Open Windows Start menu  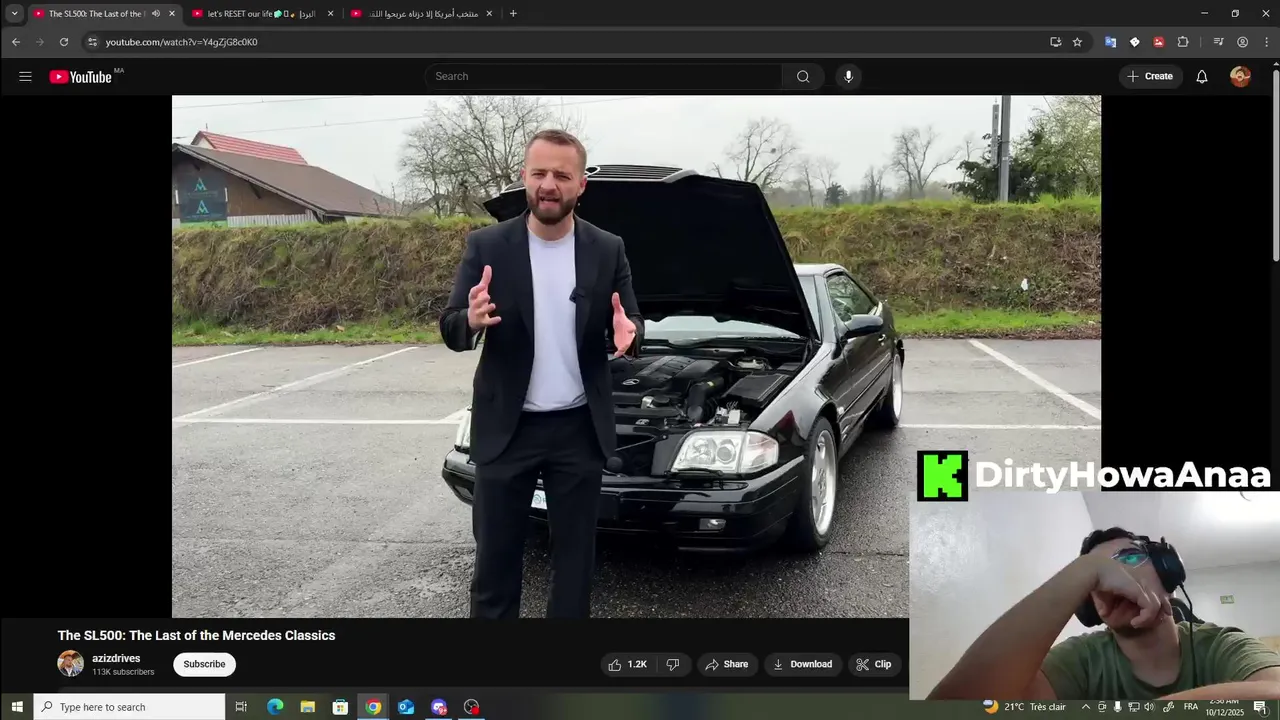[x=17, y=707]
